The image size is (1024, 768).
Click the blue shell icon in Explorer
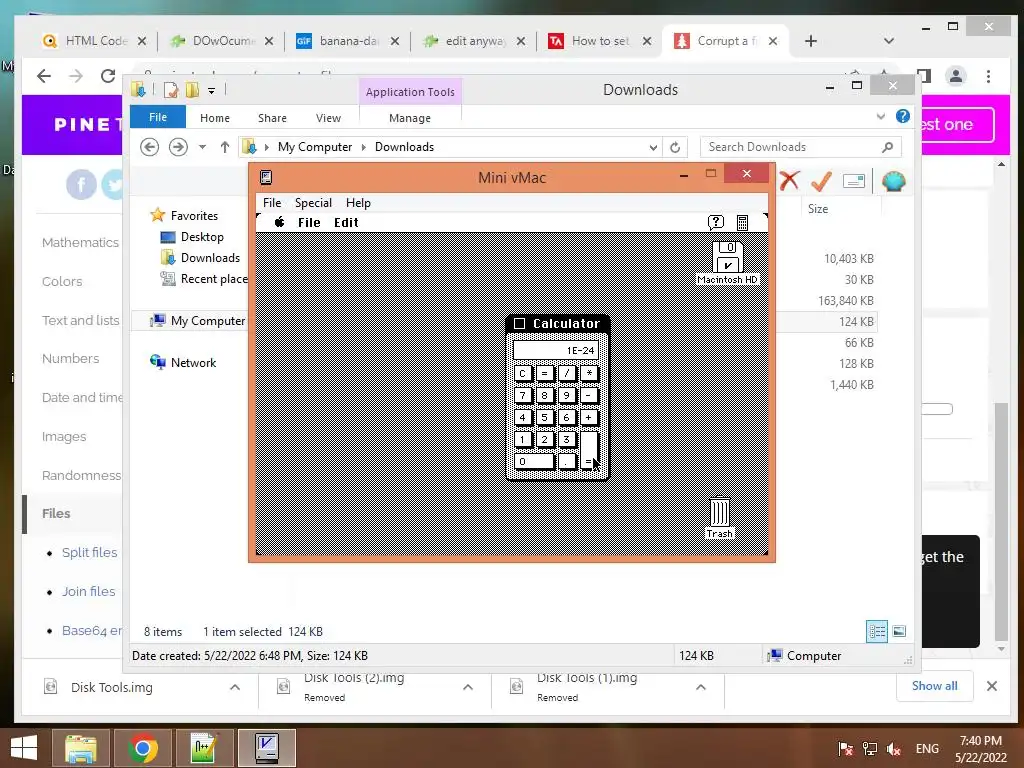point(893,181)
